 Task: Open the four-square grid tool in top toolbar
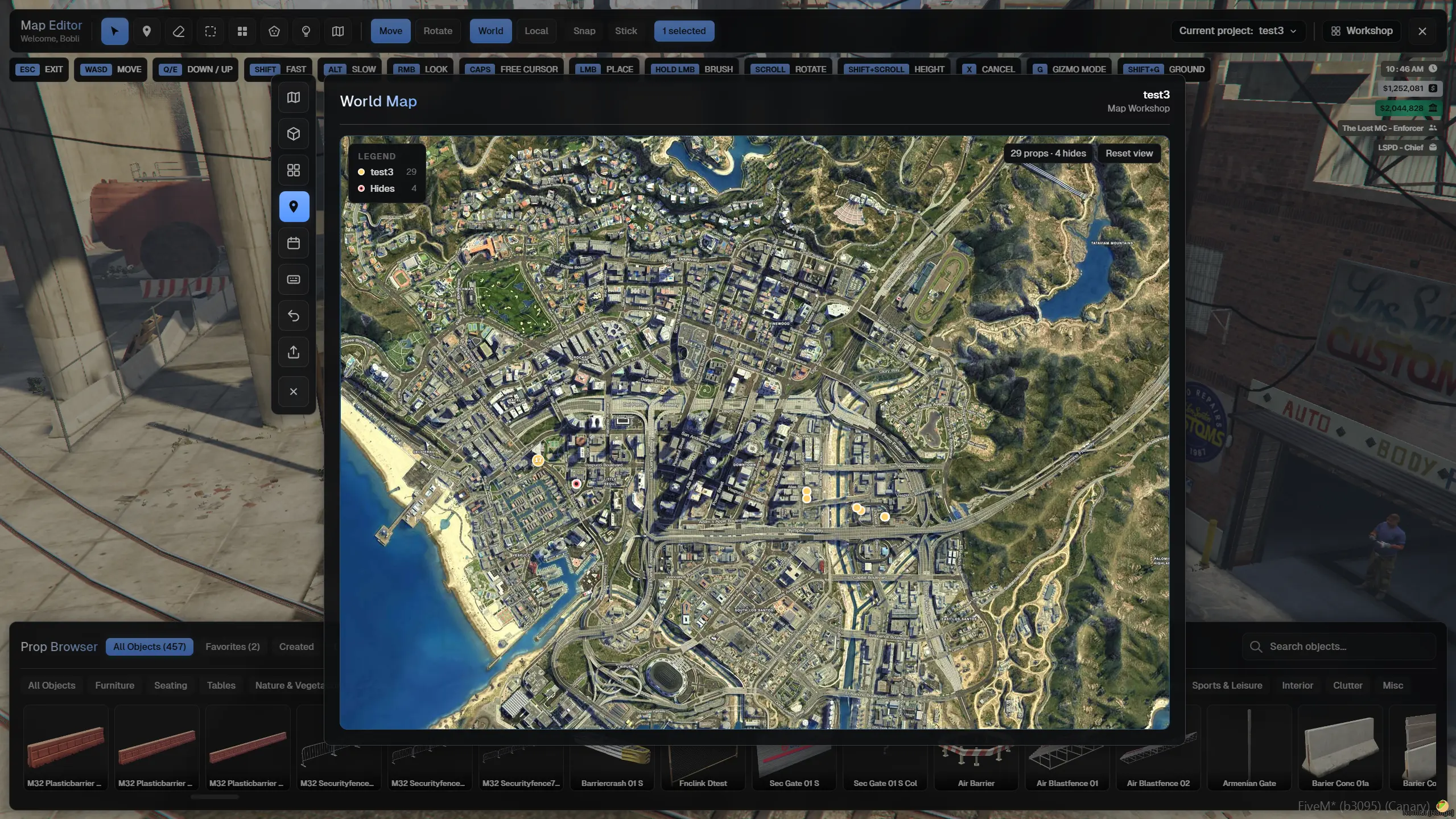242,31
